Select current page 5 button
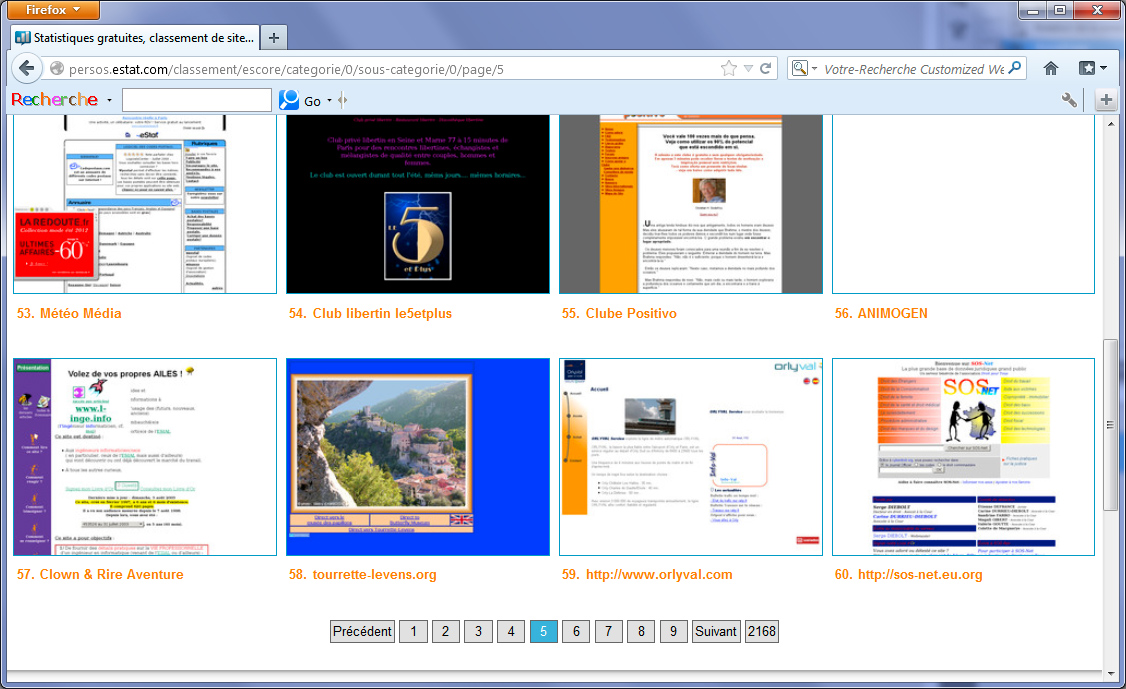The width and height of the screenshot is (1126, 689). [544, 632]
